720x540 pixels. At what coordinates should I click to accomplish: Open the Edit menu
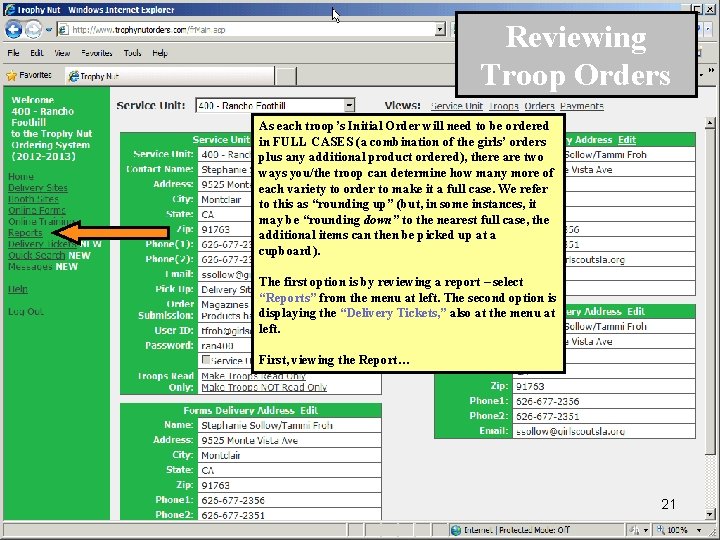click(37, 53)
